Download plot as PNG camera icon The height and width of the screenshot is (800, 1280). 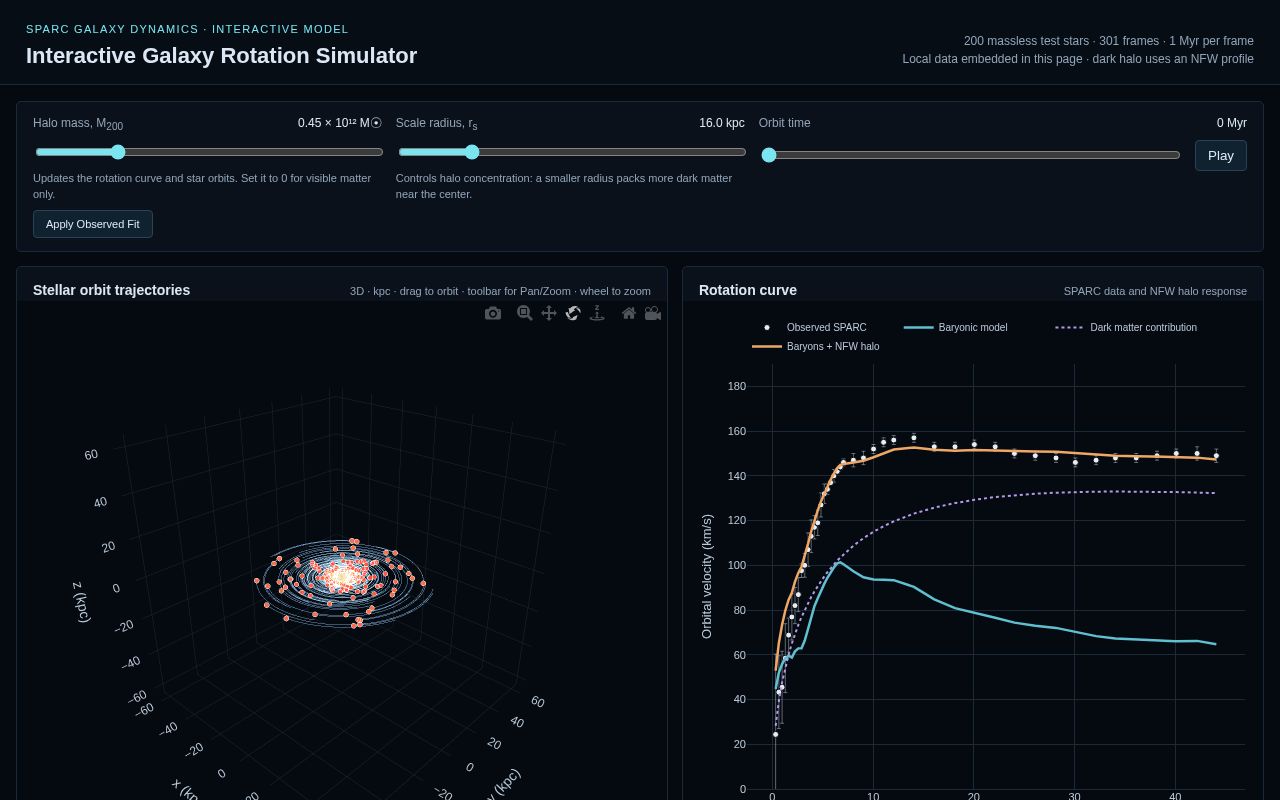[493, 313]
